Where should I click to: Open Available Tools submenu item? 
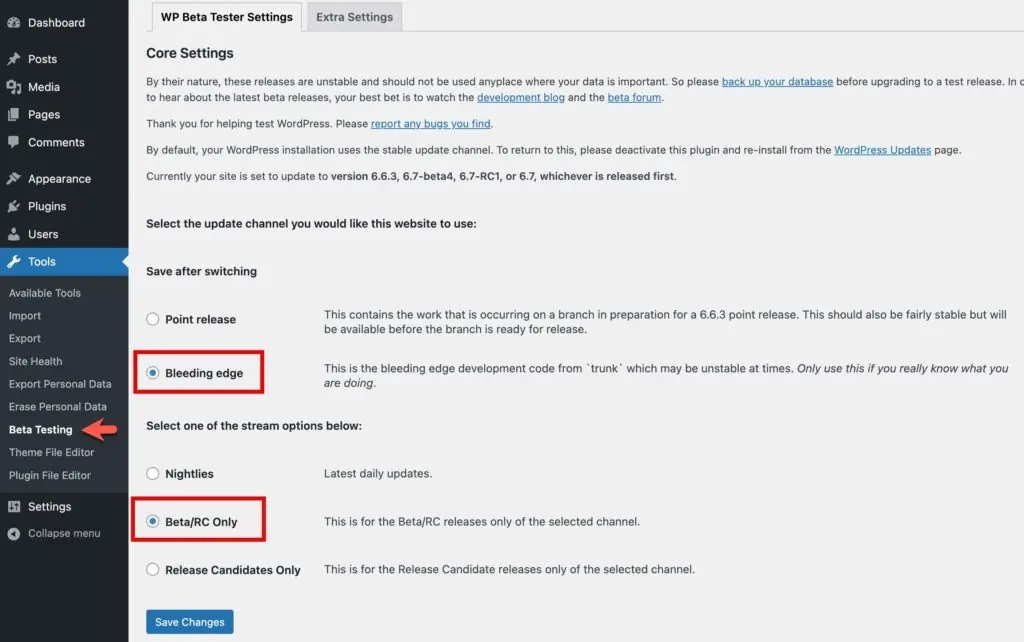pos(45,293)
